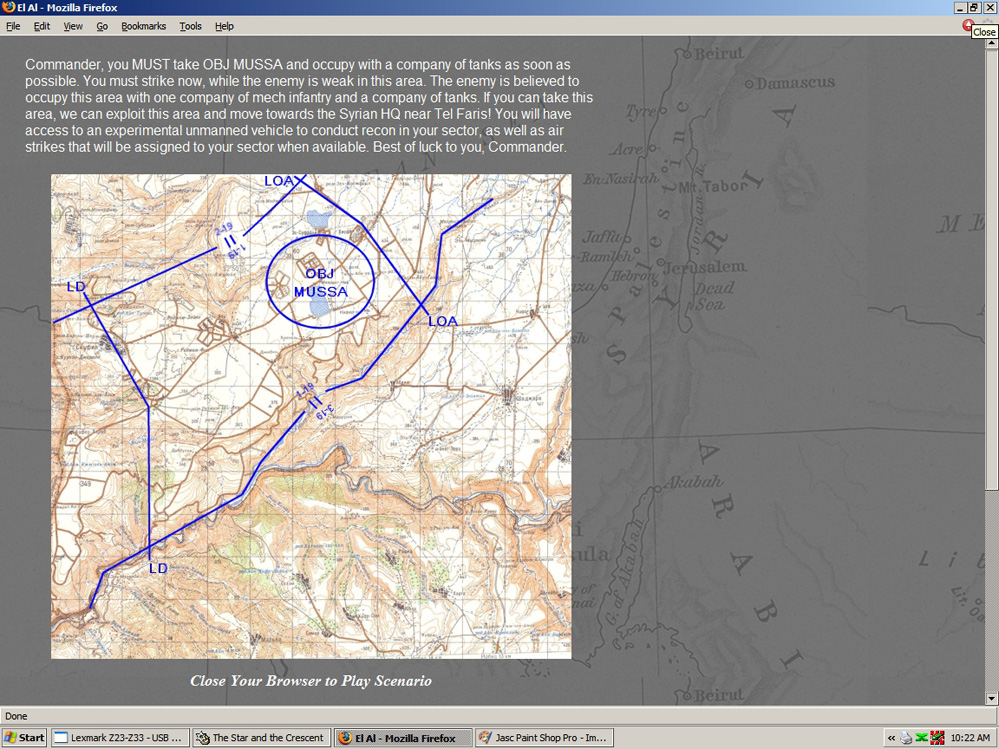Click the printer icon in system tray
Image resolution: width=999 pixels, height=749 pixels.
coord(906,738)
